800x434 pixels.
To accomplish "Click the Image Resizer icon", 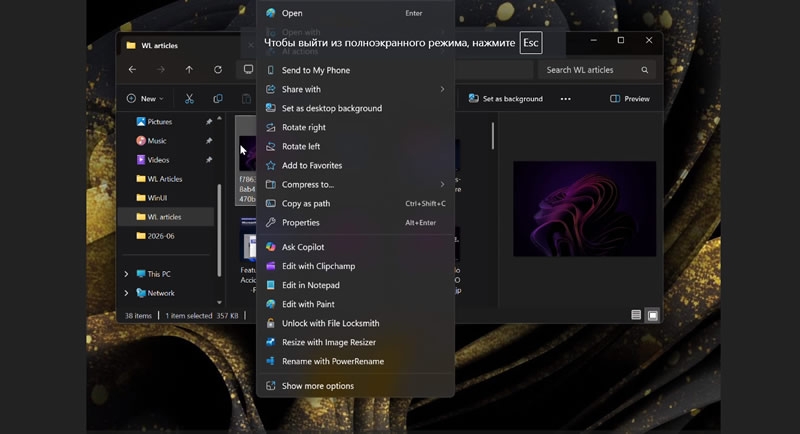I will coord(271,342).
